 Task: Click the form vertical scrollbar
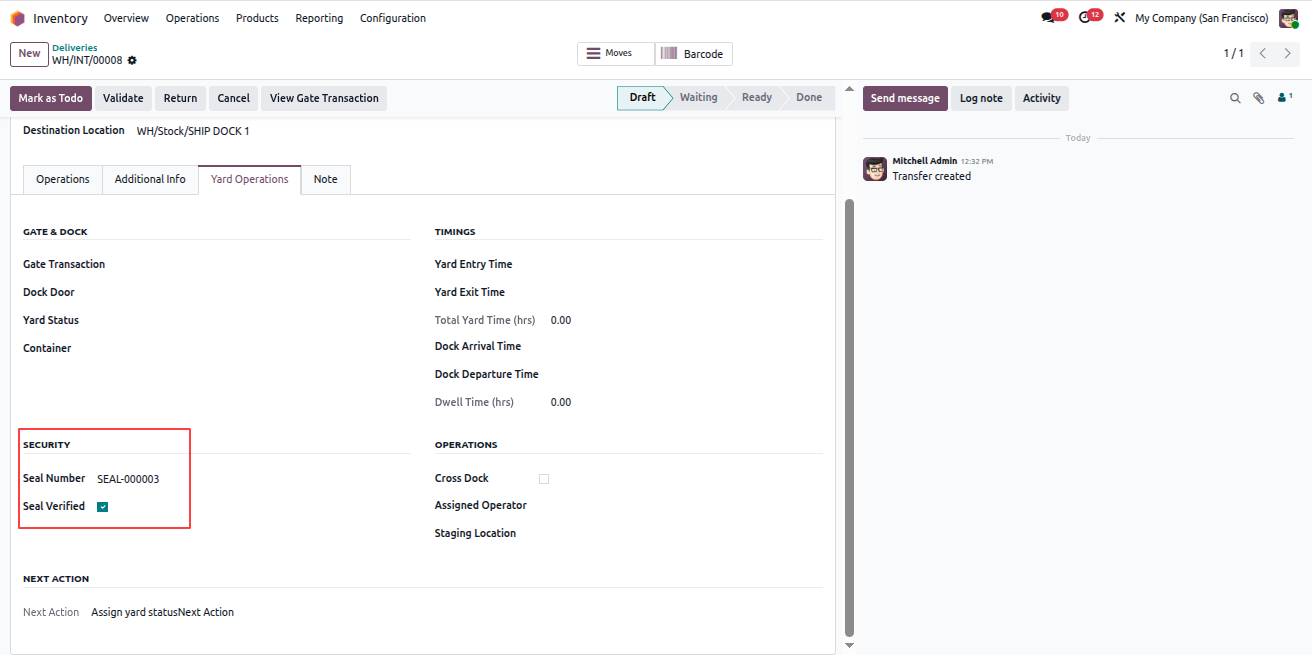850,416
